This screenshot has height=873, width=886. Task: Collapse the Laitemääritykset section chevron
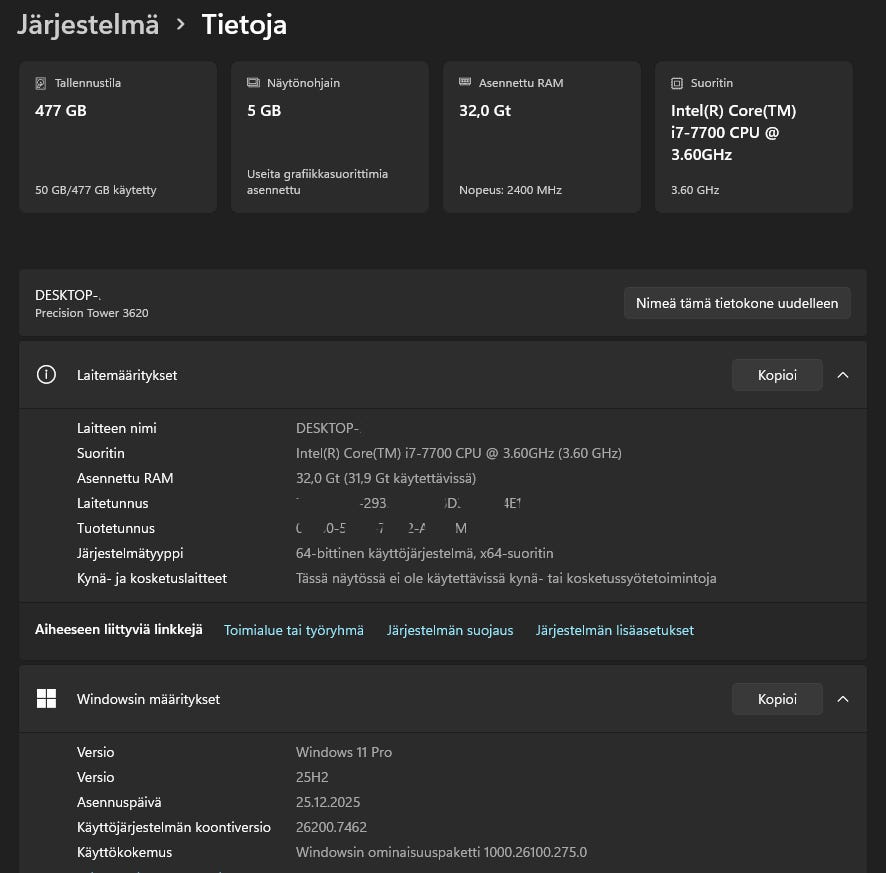click(843, 375)
